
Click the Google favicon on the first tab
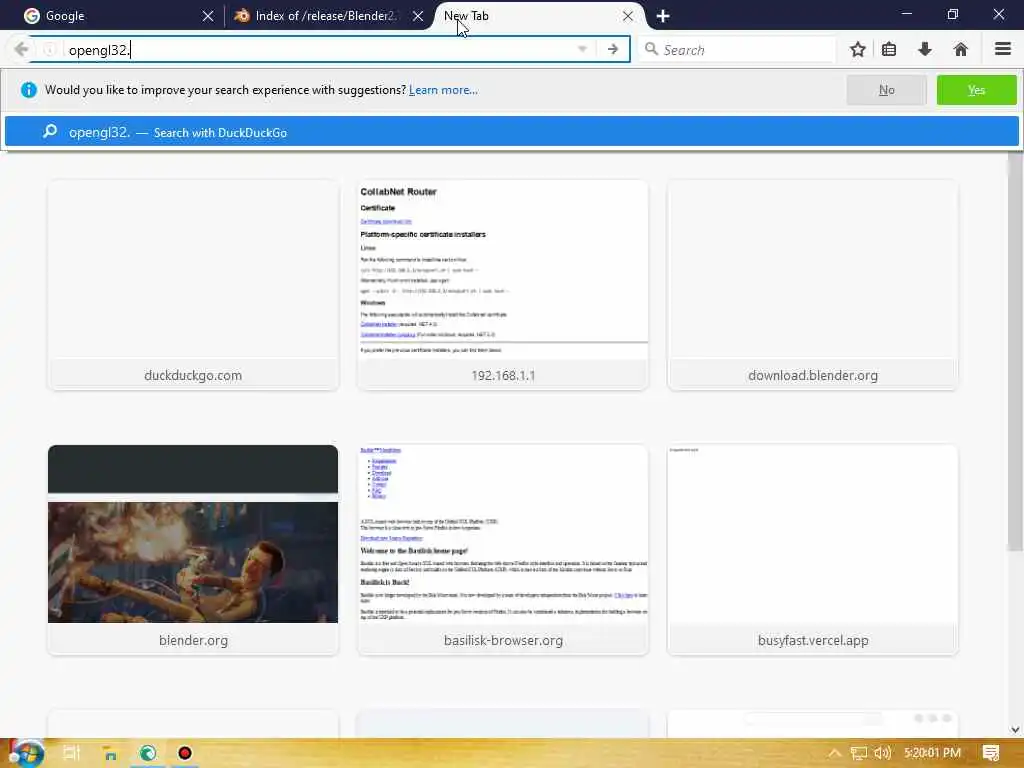point(31,16)
